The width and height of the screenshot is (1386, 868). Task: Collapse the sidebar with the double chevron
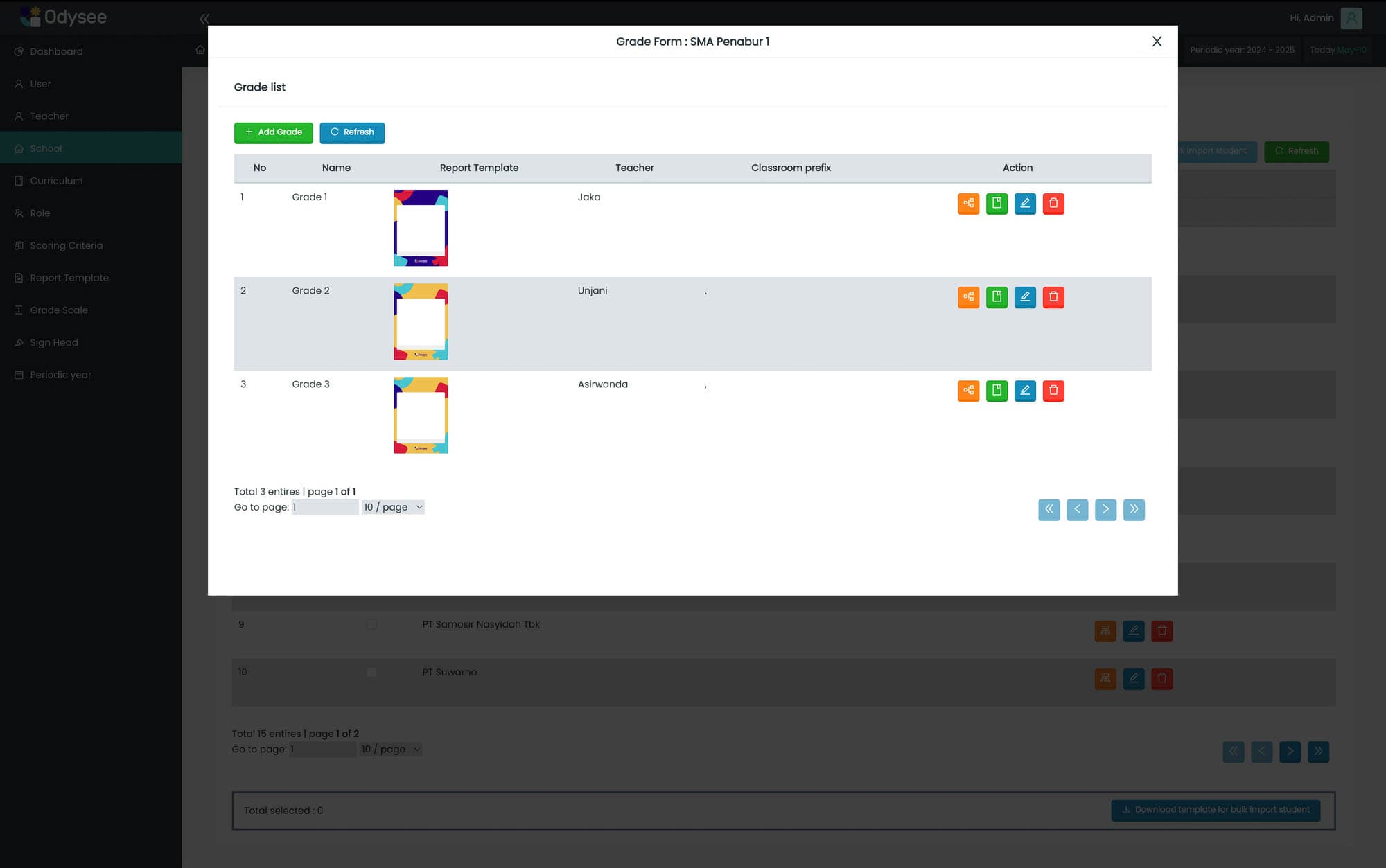(204, 19)
